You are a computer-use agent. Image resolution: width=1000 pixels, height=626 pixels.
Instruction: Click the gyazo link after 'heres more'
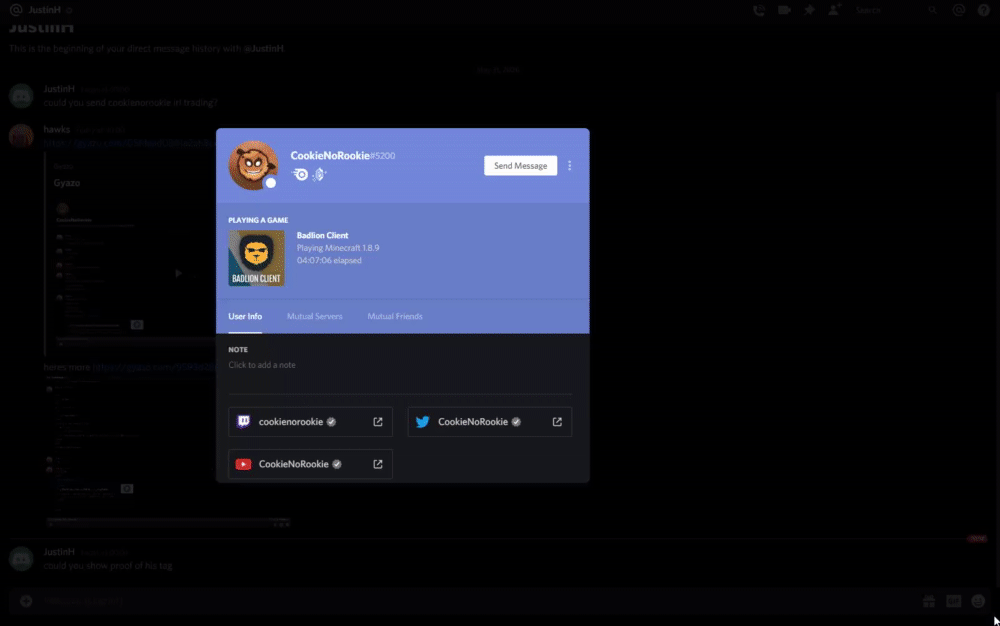point(154,367)
